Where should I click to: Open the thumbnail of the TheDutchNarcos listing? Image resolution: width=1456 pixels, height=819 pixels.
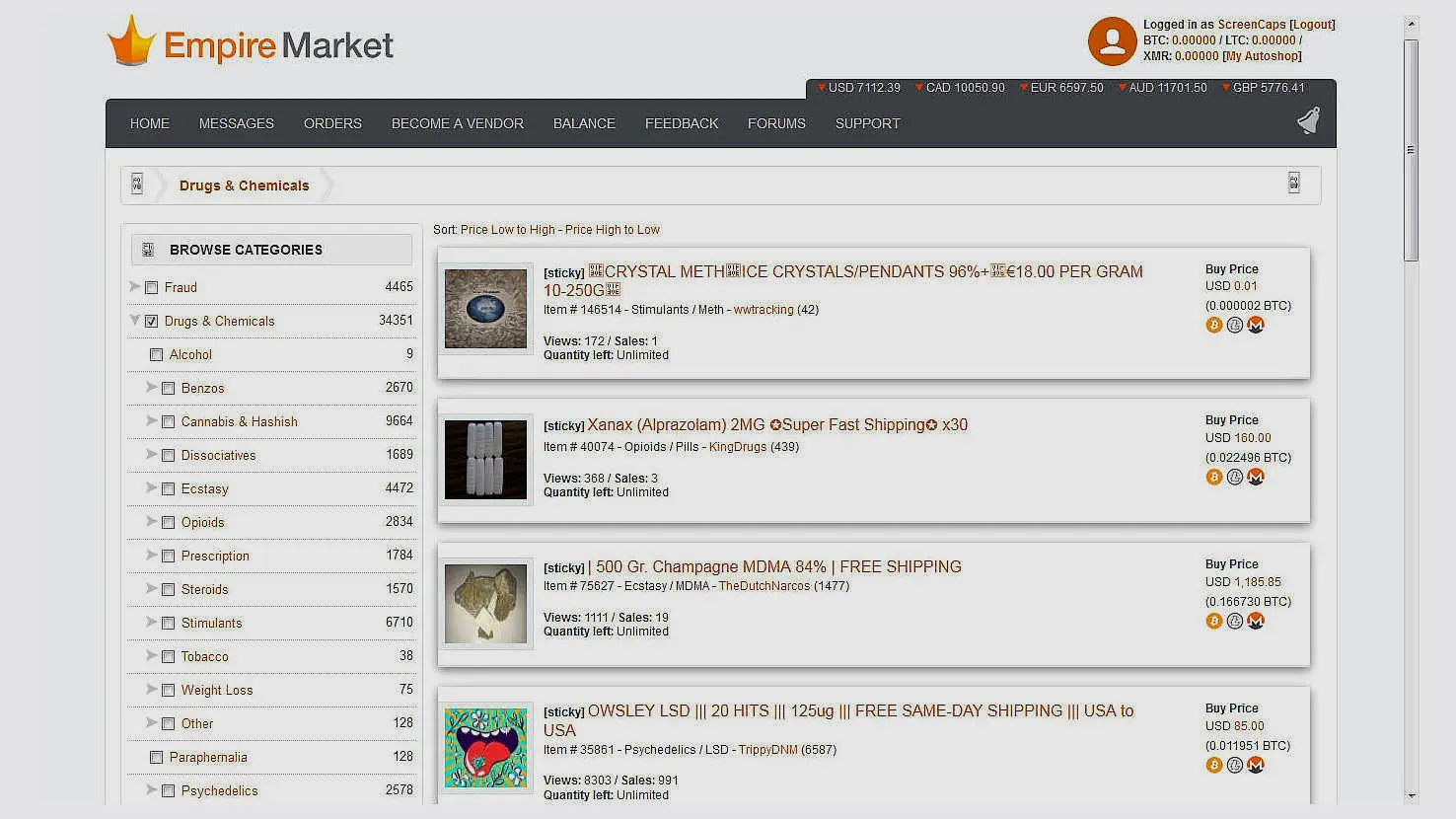(485, 604)
